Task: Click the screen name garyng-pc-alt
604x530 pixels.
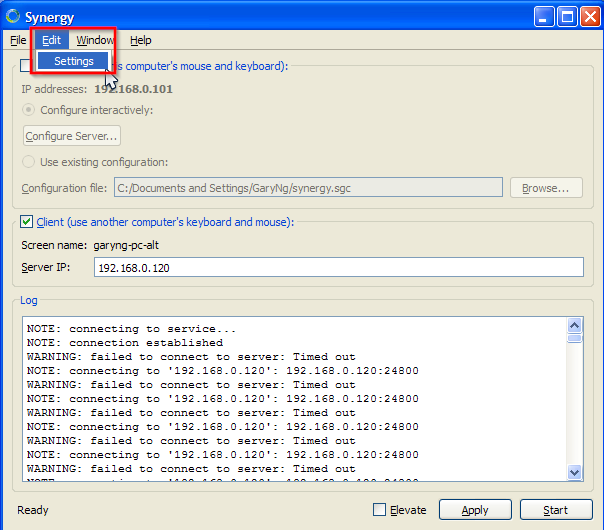Action: 126,245
